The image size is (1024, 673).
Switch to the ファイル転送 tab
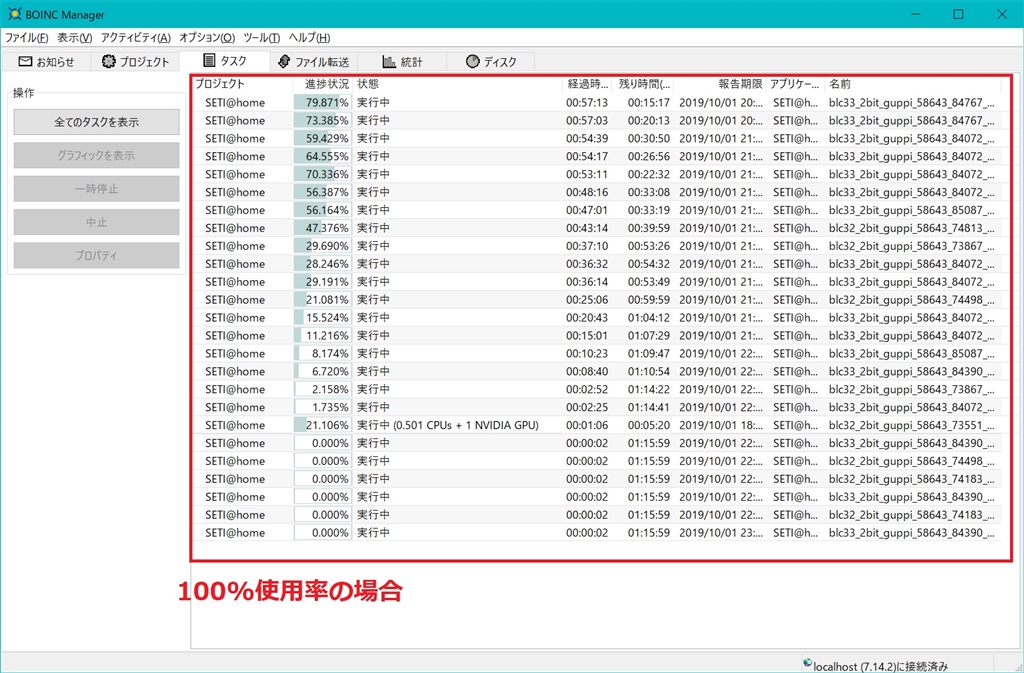[x=313, y=62]
